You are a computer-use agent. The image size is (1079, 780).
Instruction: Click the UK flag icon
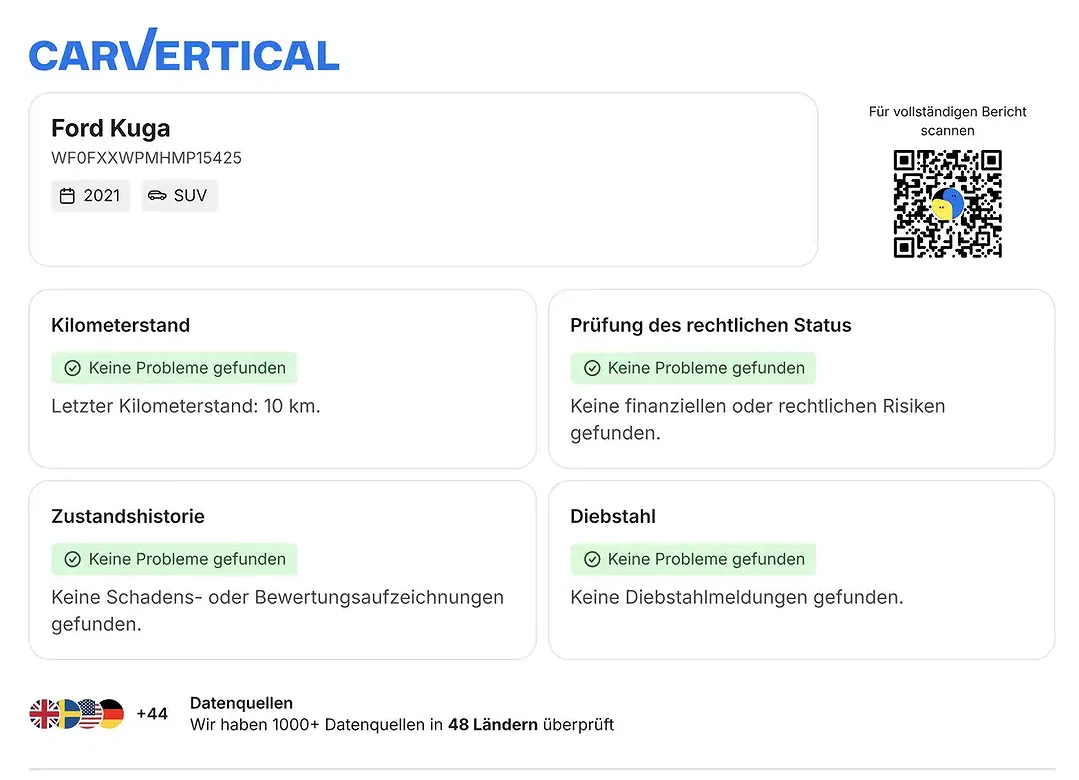44,714
